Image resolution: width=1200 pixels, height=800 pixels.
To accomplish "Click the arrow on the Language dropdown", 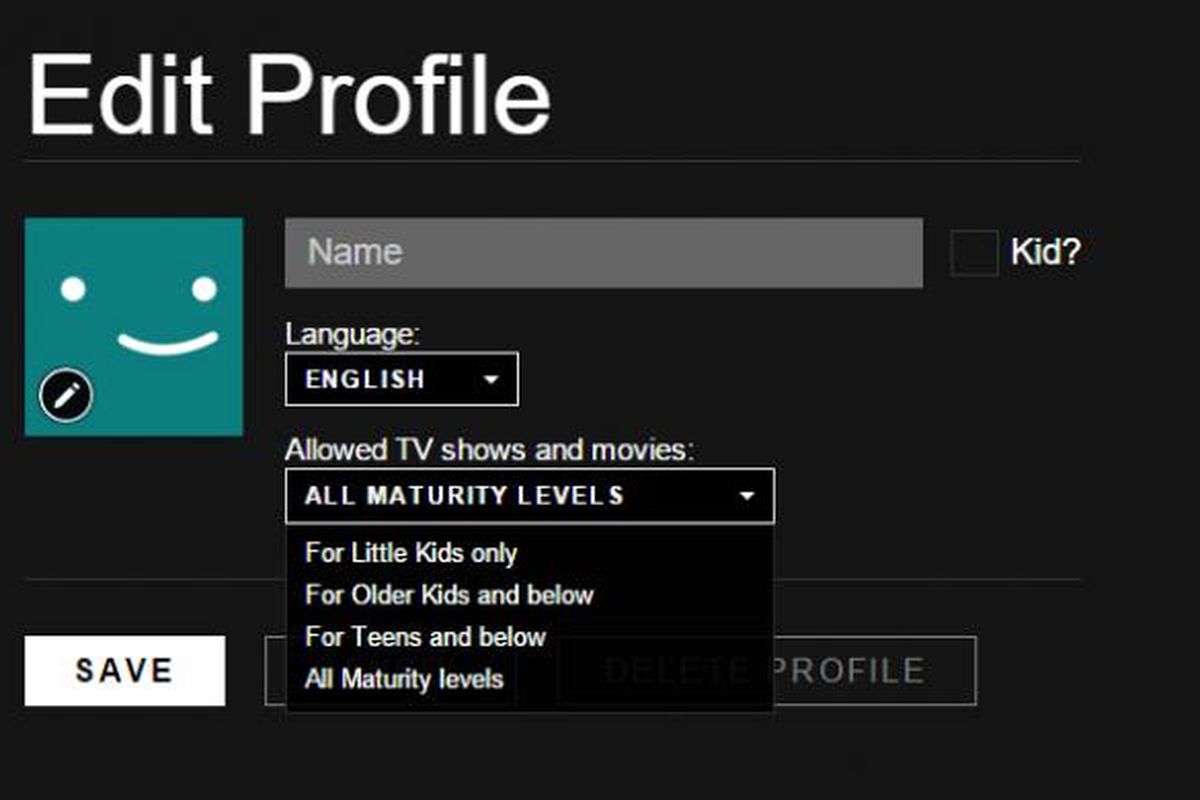I will click(490, 381).
